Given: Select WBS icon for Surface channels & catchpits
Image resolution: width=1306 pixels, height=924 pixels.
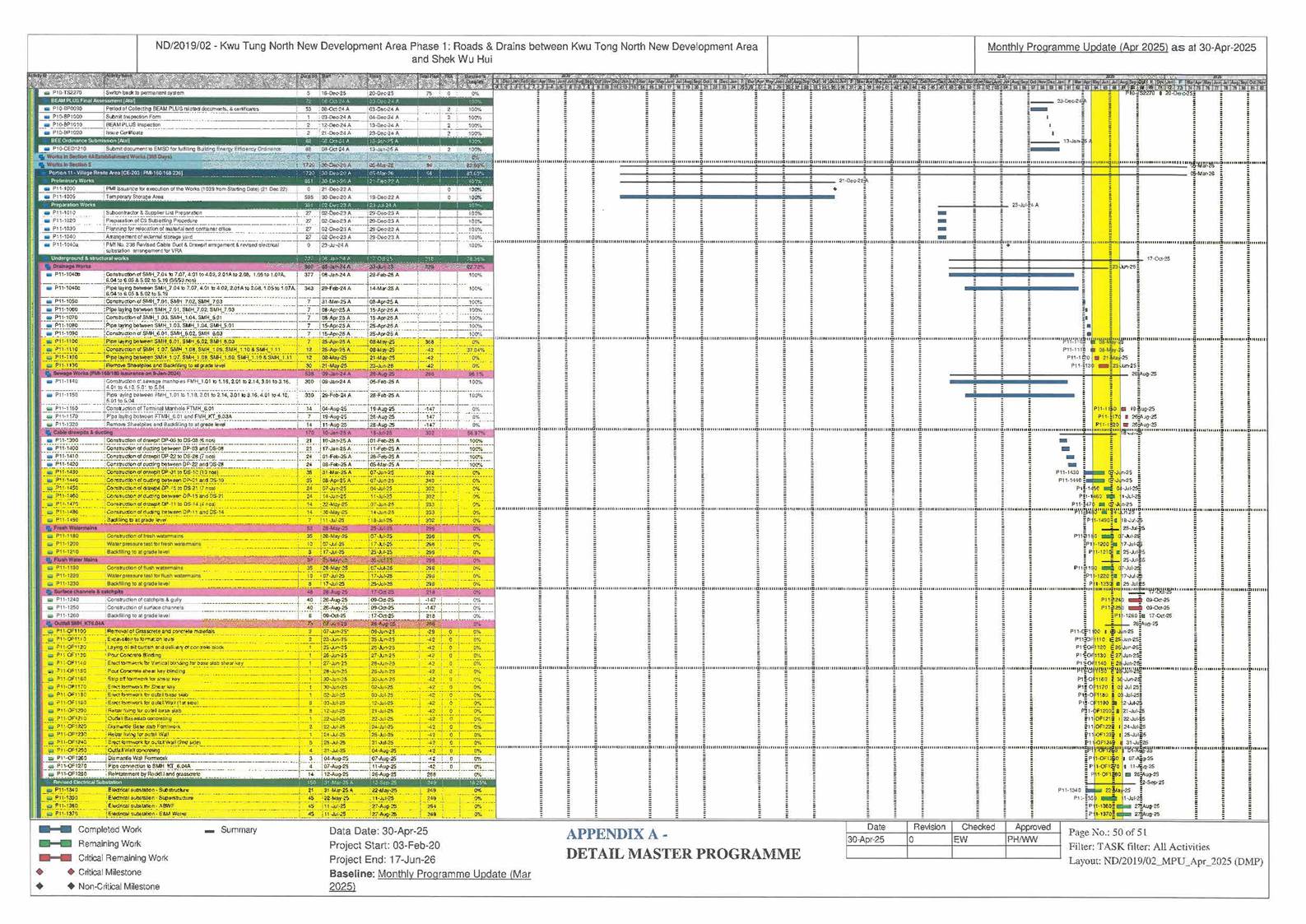Looking at the screenshot, I should [x=49, y=592].
